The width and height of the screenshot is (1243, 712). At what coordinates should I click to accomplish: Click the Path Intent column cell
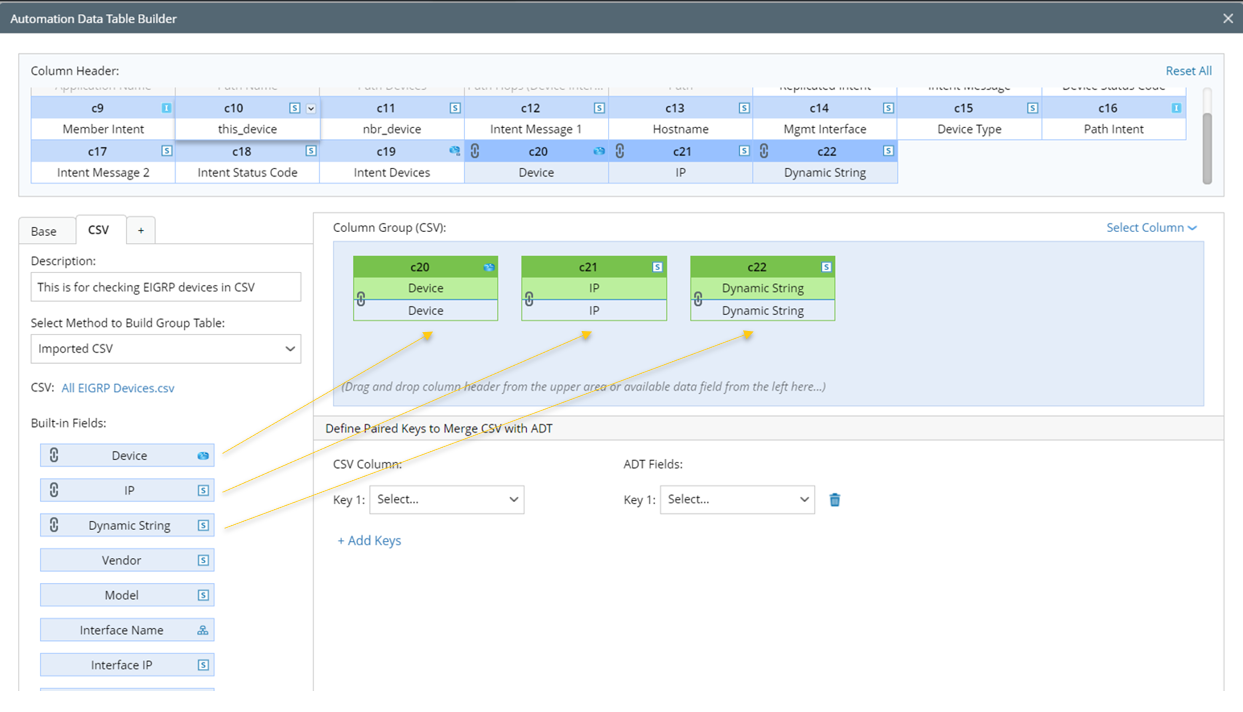point(1114,129)
